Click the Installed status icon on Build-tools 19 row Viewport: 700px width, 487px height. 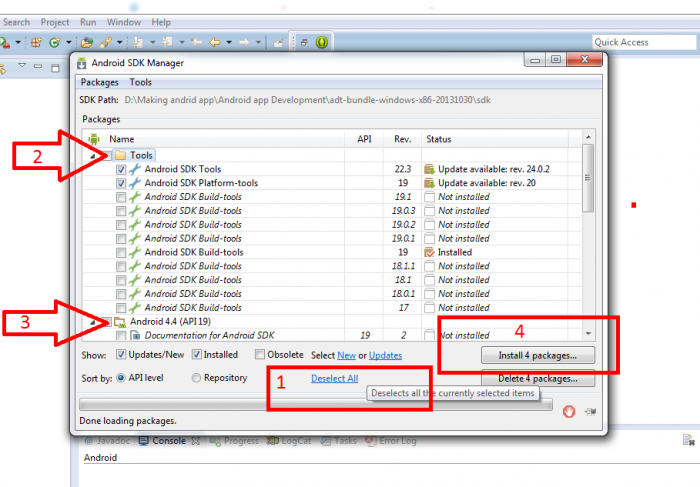[x=429, y=252]
